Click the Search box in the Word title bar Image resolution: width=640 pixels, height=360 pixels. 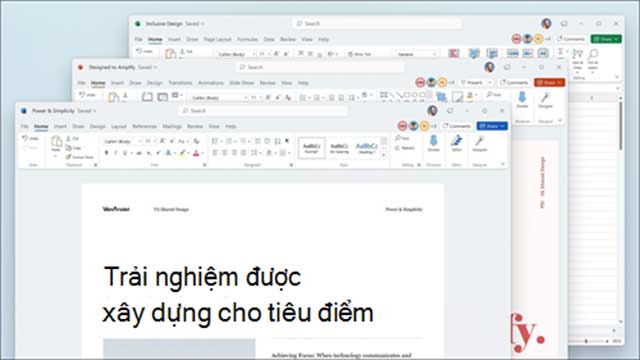click(263, 111)
